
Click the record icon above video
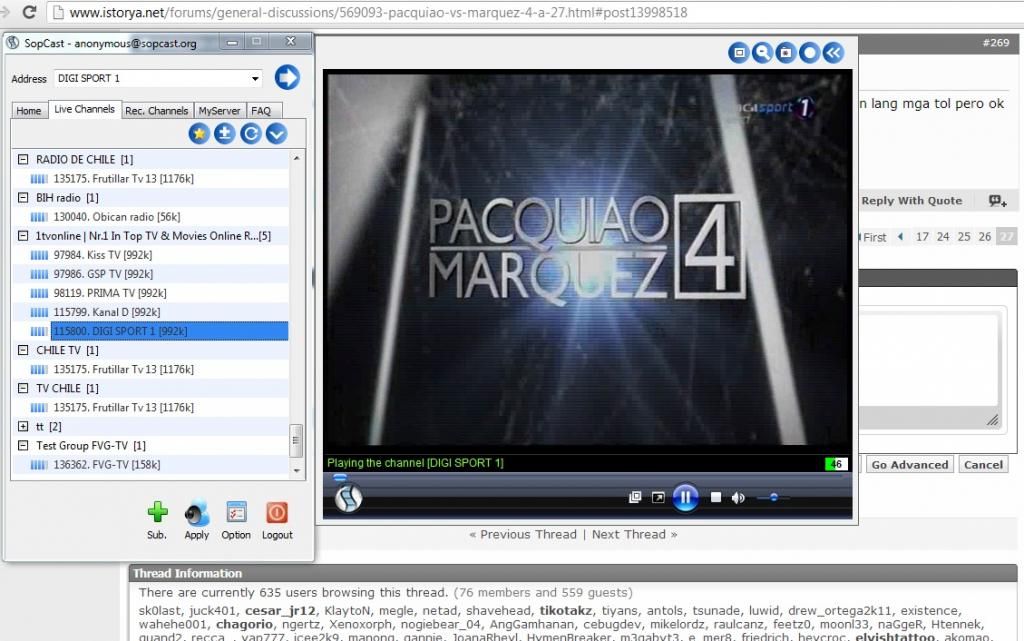[x=809, y=53]
